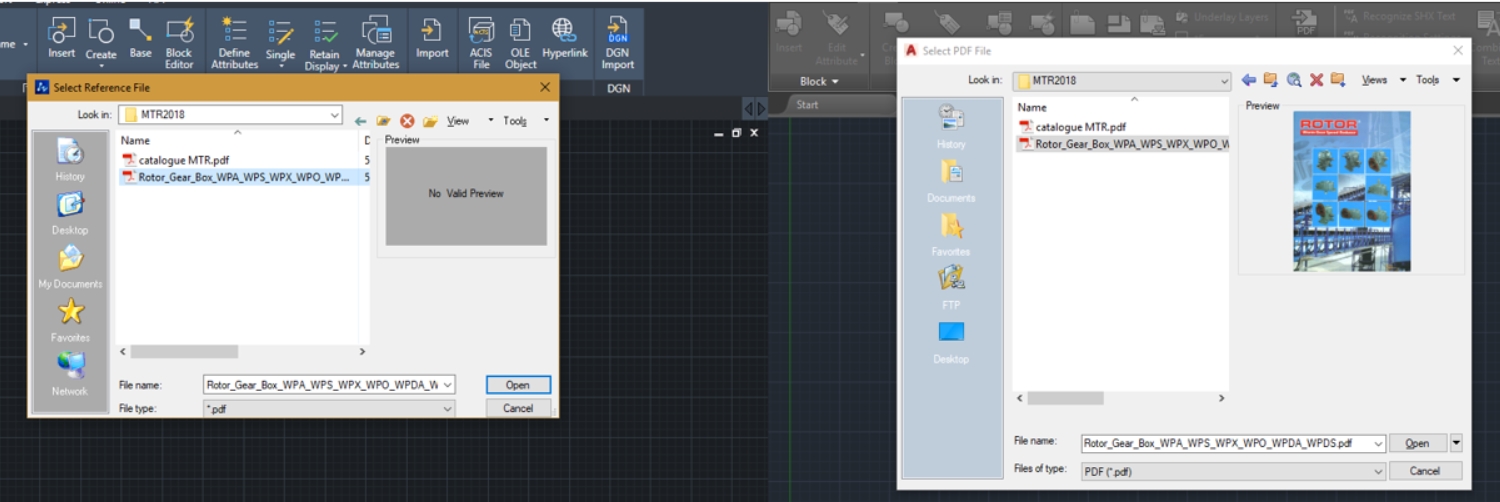
Task: Click Define Attributes in the ribbon
Action: click(x=235, y=44)
